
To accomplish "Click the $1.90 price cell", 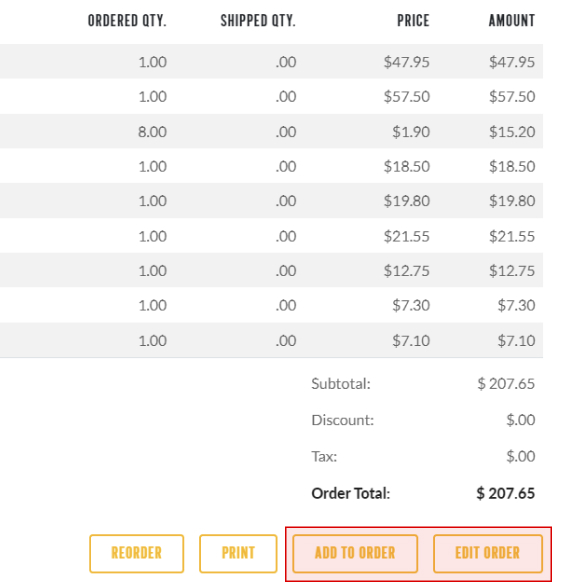I will (411, 132).
